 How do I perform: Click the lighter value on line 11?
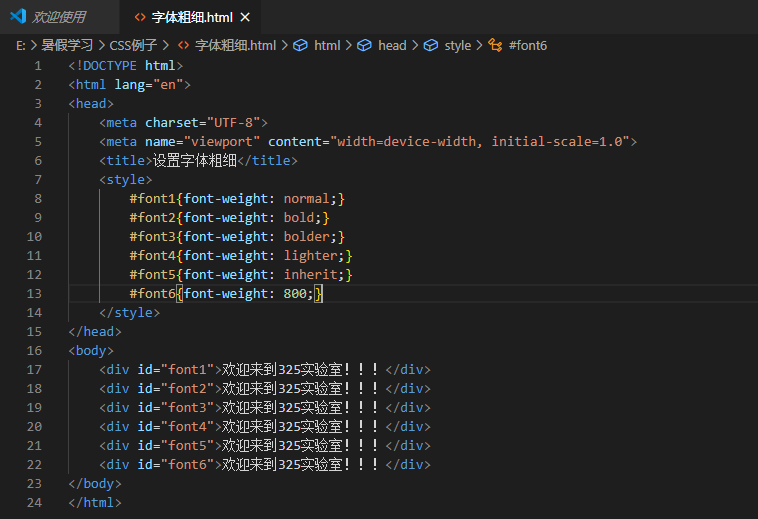tap(310, 256)
